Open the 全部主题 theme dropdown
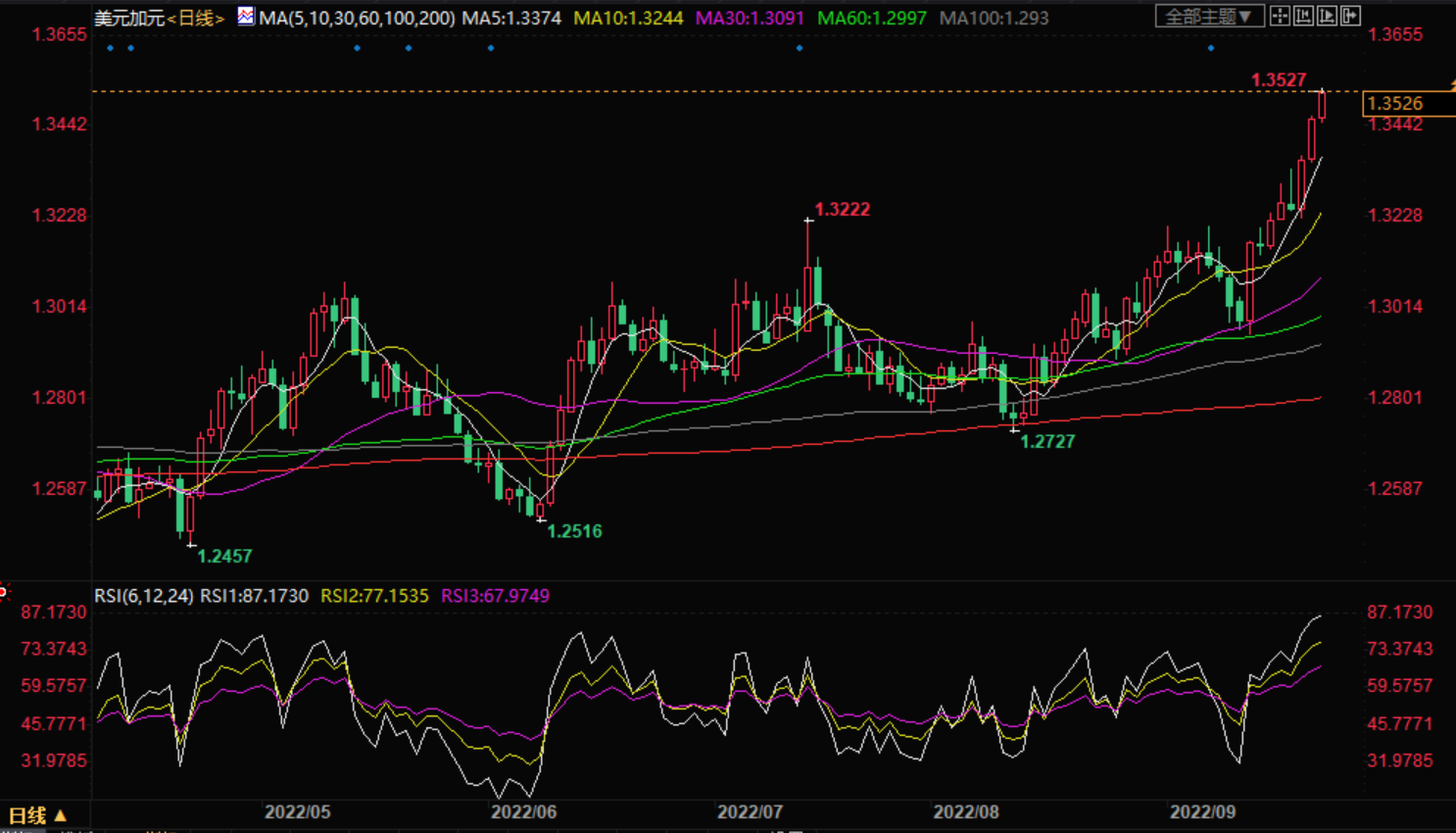The image size is (1456, 833). pyautogui.click(x=1208, y=17)
